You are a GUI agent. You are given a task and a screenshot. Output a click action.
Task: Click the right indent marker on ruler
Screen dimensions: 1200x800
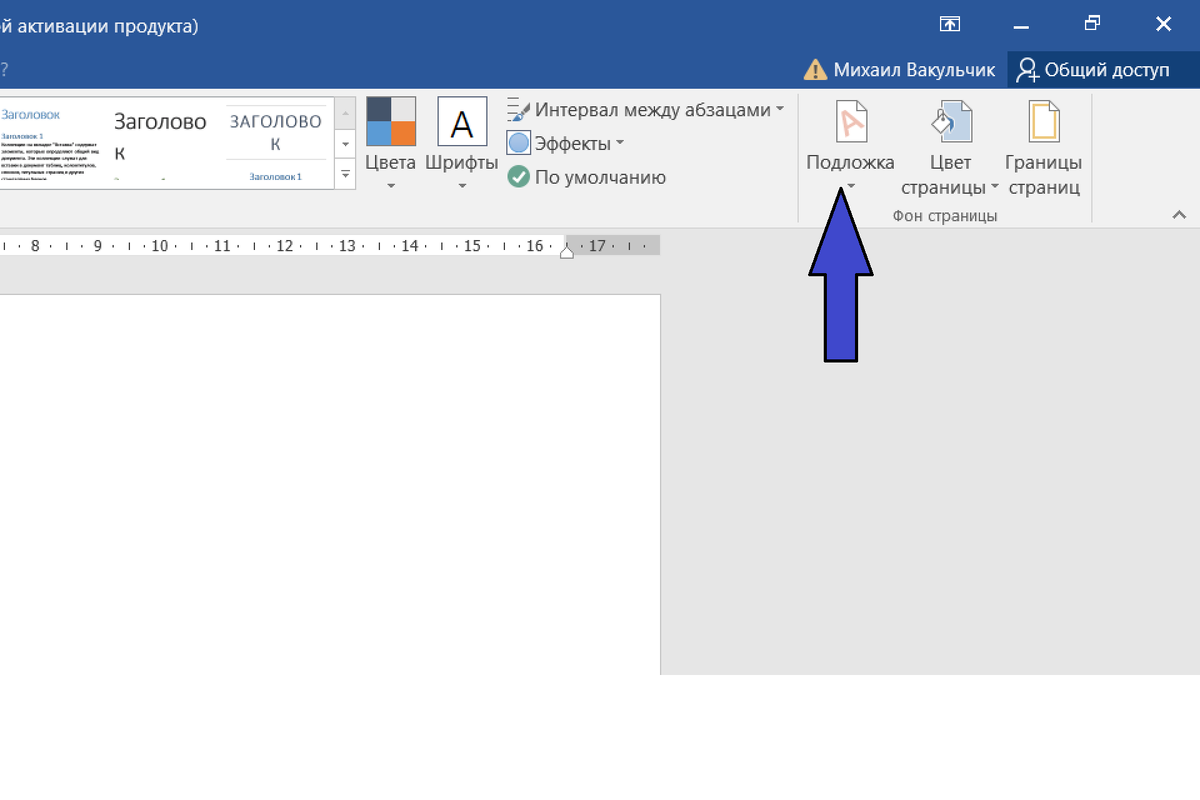567,252
